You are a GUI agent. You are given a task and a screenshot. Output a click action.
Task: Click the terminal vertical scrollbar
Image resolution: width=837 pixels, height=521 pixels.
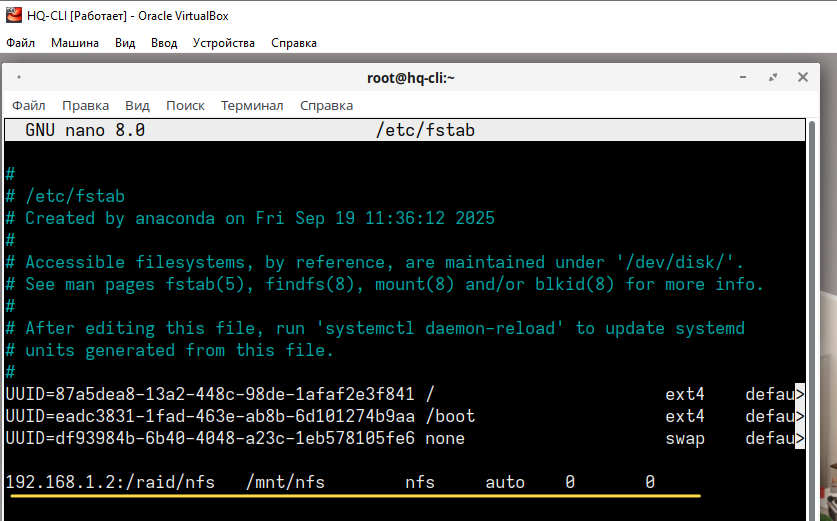(x=811, y=320)
